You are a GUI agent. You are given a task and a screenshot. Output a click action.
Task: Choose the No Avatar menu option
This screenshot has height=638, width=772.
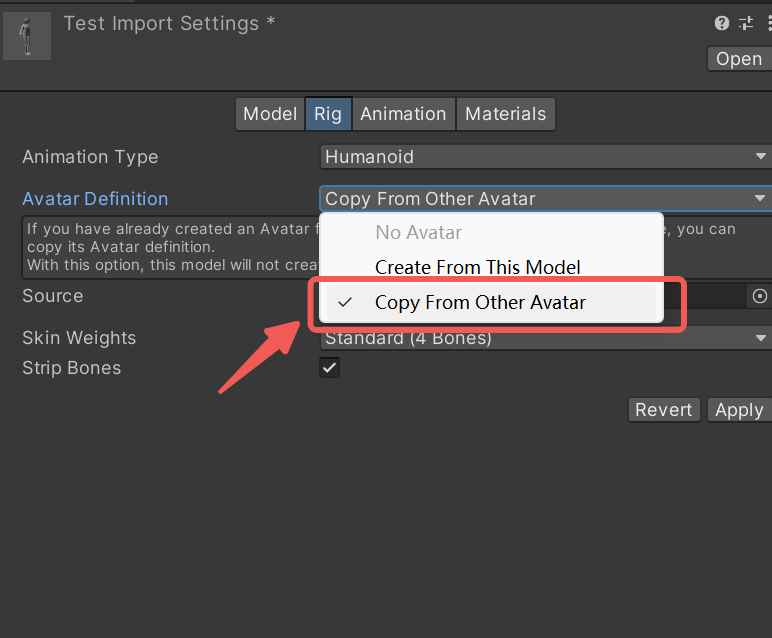click(x=491, y=232)
